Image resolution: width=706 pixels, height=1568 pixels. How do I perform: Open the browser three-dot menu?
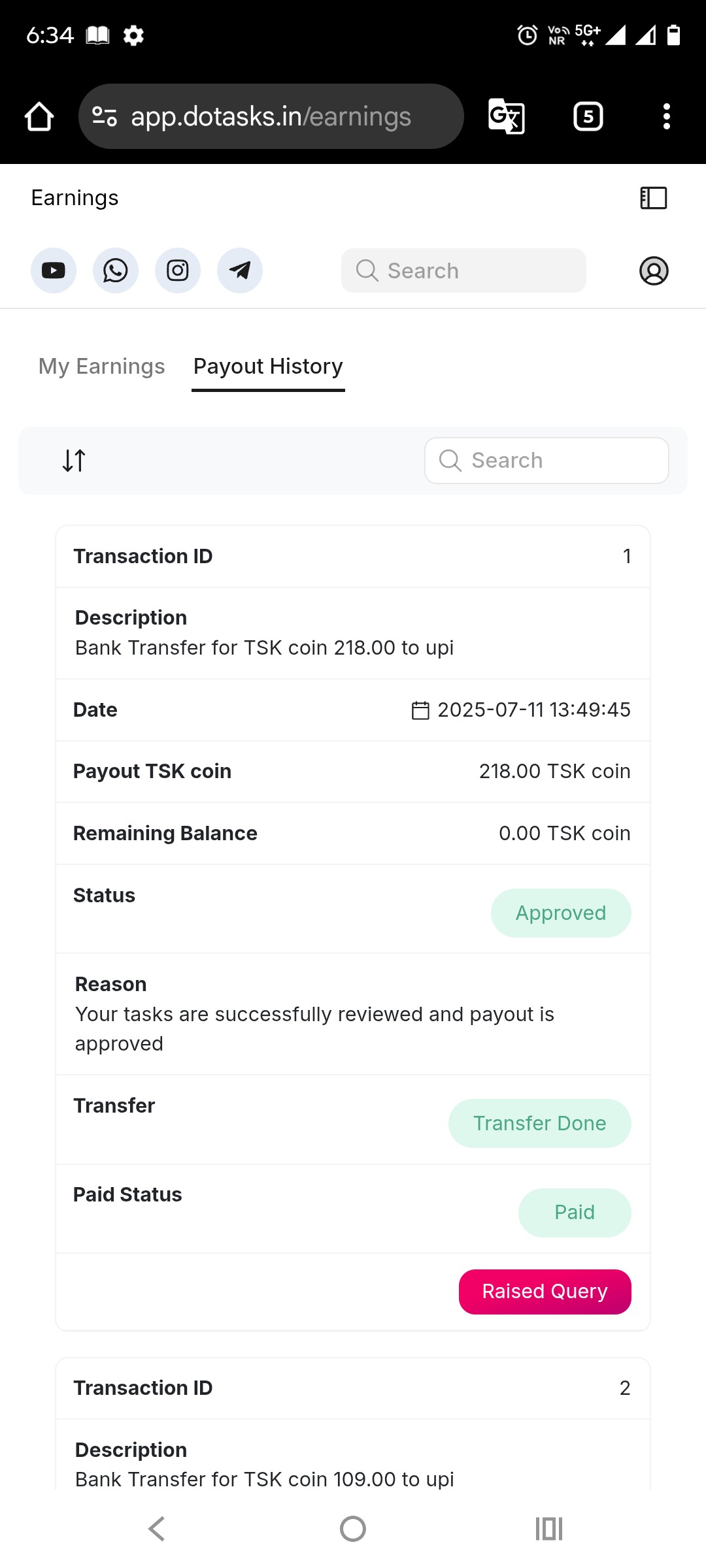coord(667,117)
